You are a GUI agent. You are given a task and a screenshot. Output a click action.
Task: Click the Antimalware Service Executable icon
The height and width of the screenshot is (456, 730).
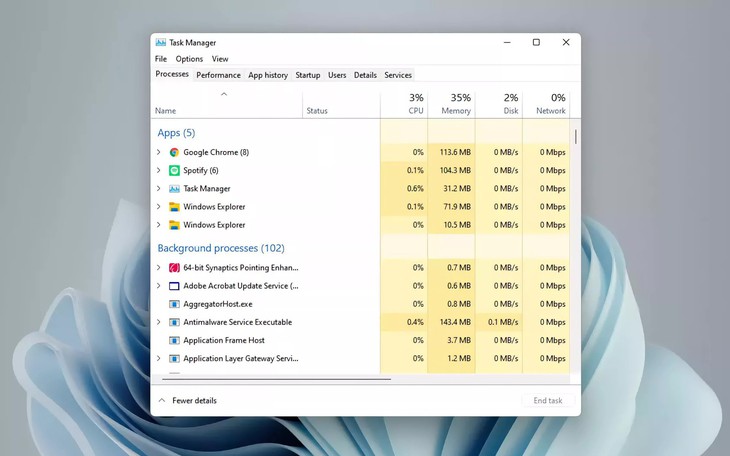pos(174,322)
